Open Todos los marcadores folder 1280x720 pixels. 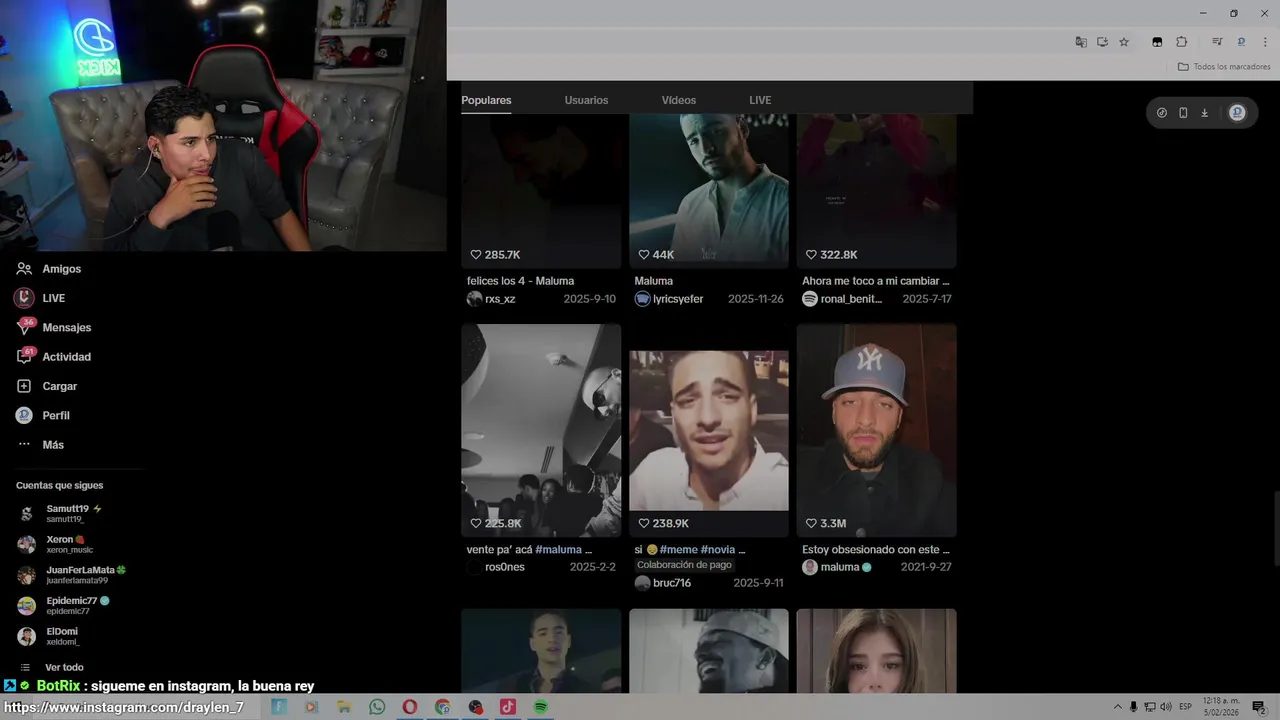tap(1224, 67)
